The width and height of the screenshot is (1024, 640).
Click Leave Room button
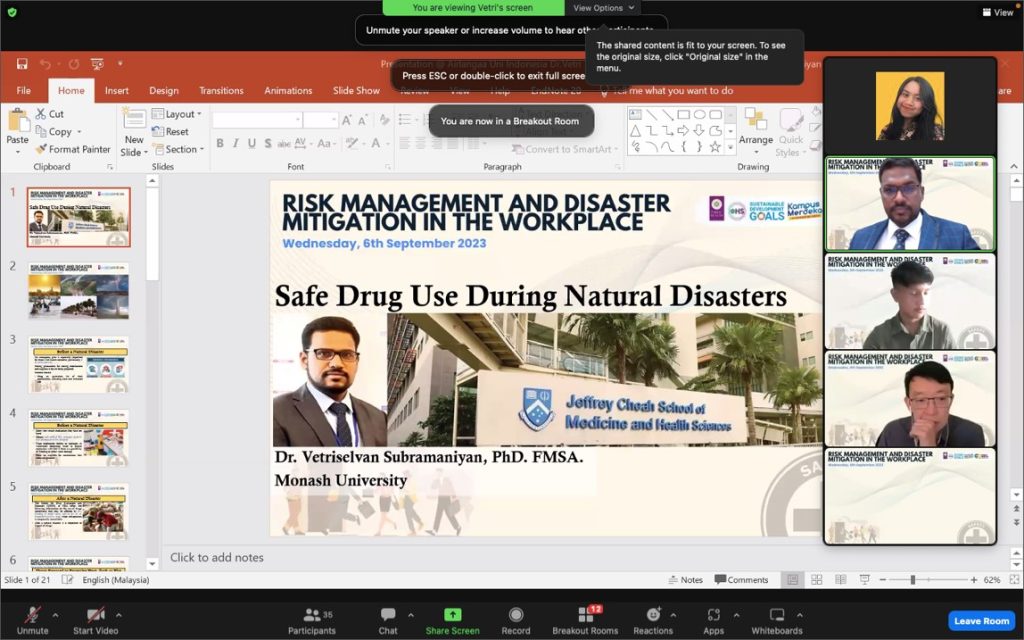tap(982, 620)
